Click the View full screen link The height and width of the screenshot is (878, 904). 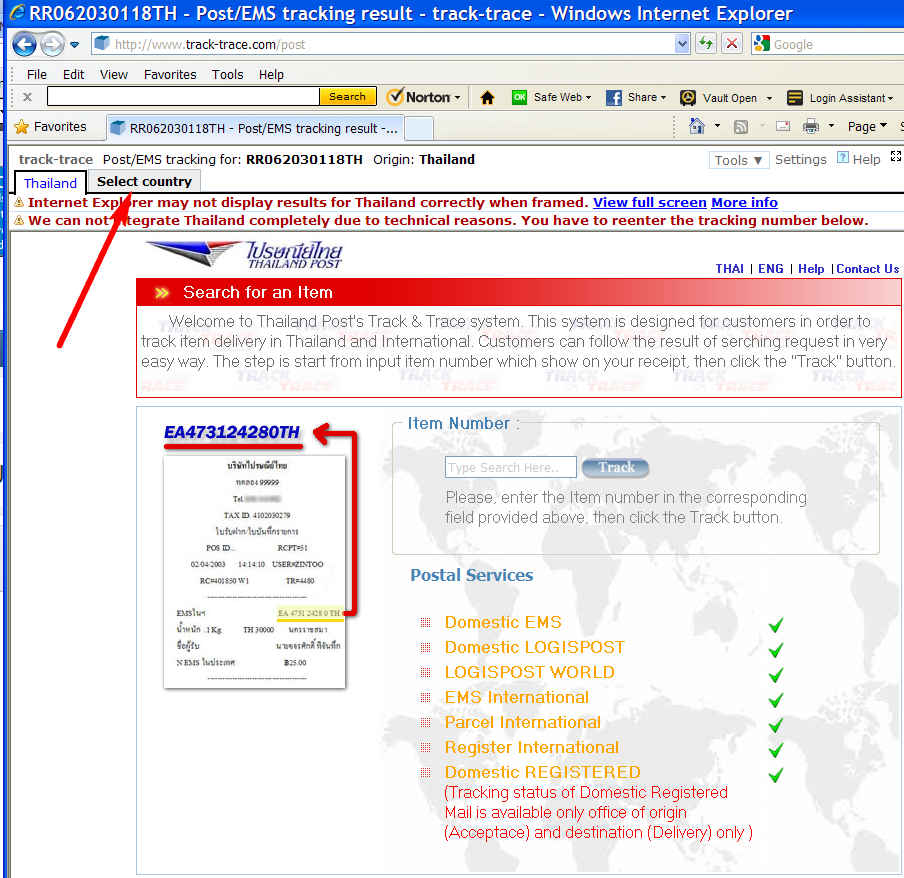(650, 202)
